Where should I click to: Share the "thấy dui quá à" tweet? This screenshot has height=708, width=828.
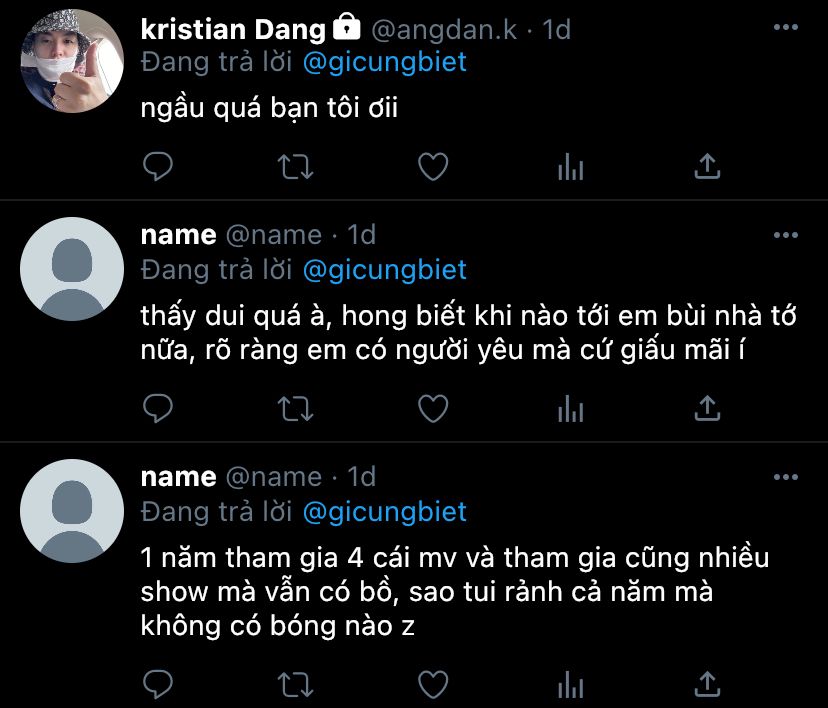point(707,407)
